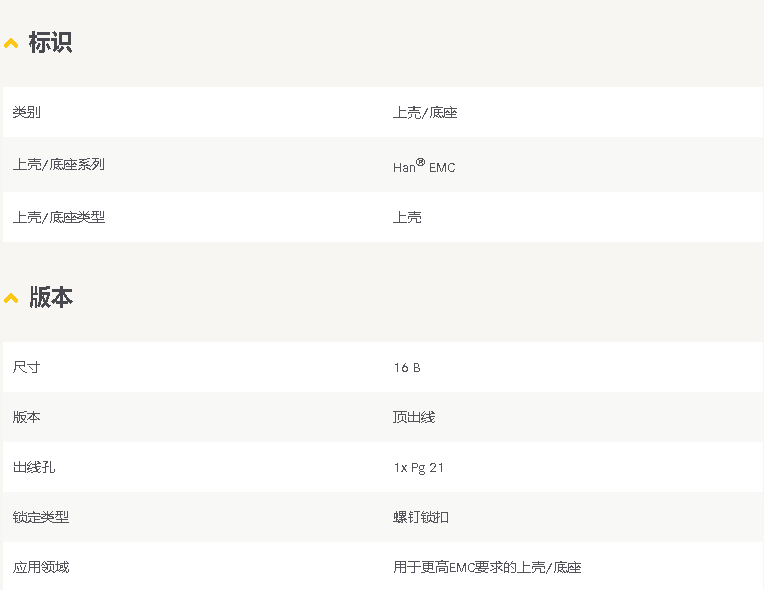Collapse the 版本 section chevron
Screen dimensions: 764x590
[11, 298]
